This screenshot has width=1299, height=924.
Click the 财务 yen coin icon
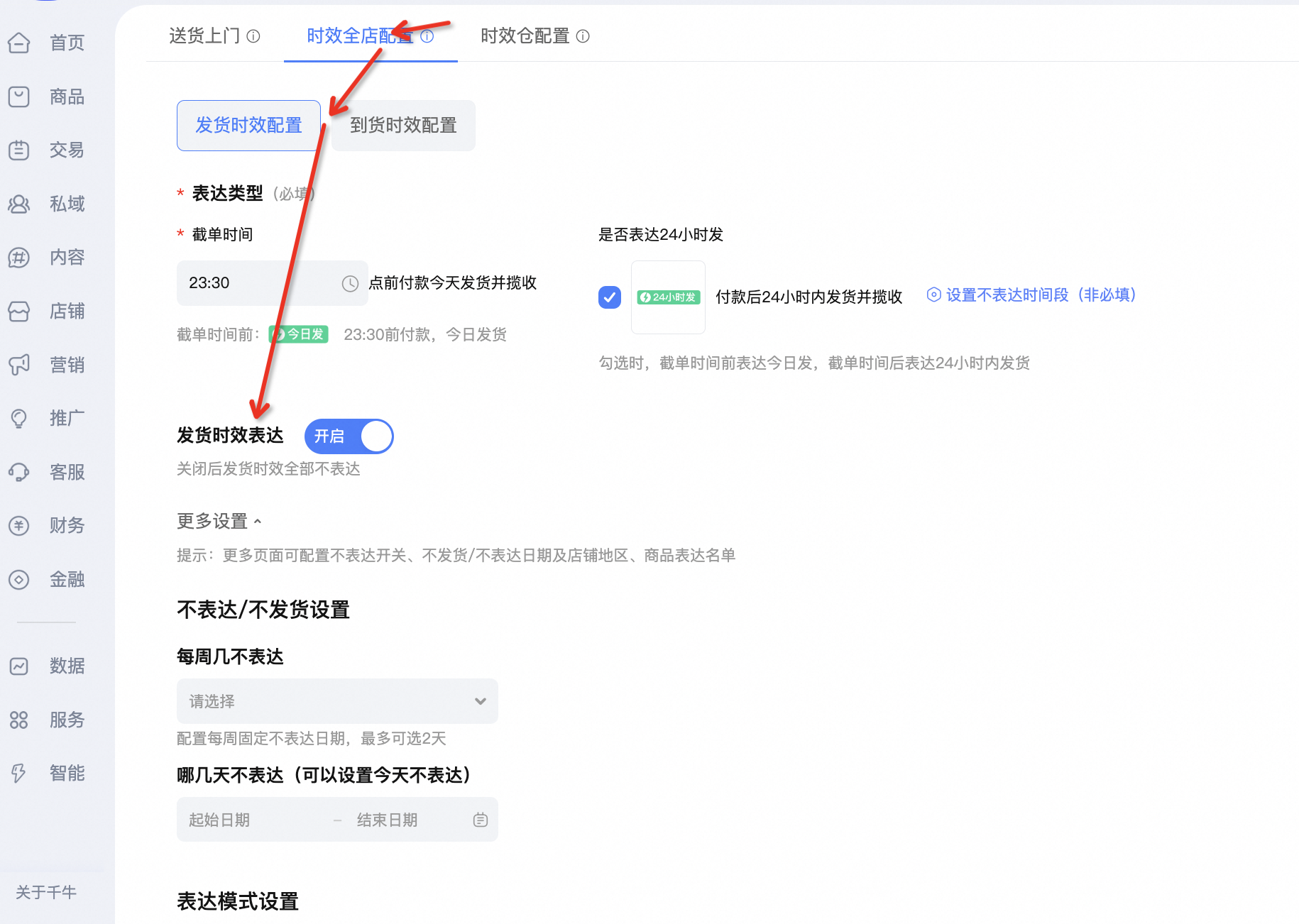pos(19,526)
